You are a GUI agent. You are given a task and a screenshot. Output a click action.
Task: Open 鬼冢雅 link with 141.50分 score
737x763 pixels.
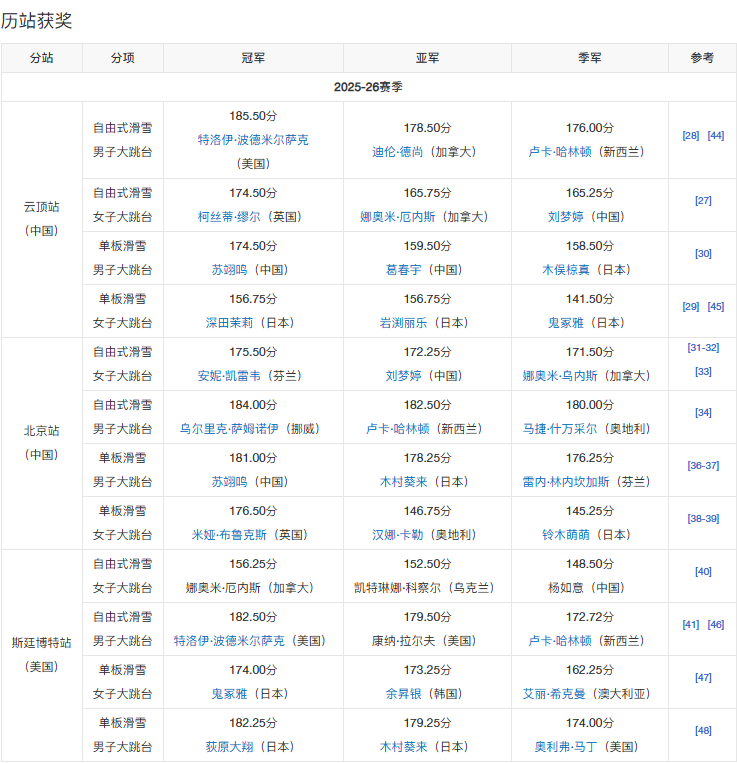coord(566,323)
